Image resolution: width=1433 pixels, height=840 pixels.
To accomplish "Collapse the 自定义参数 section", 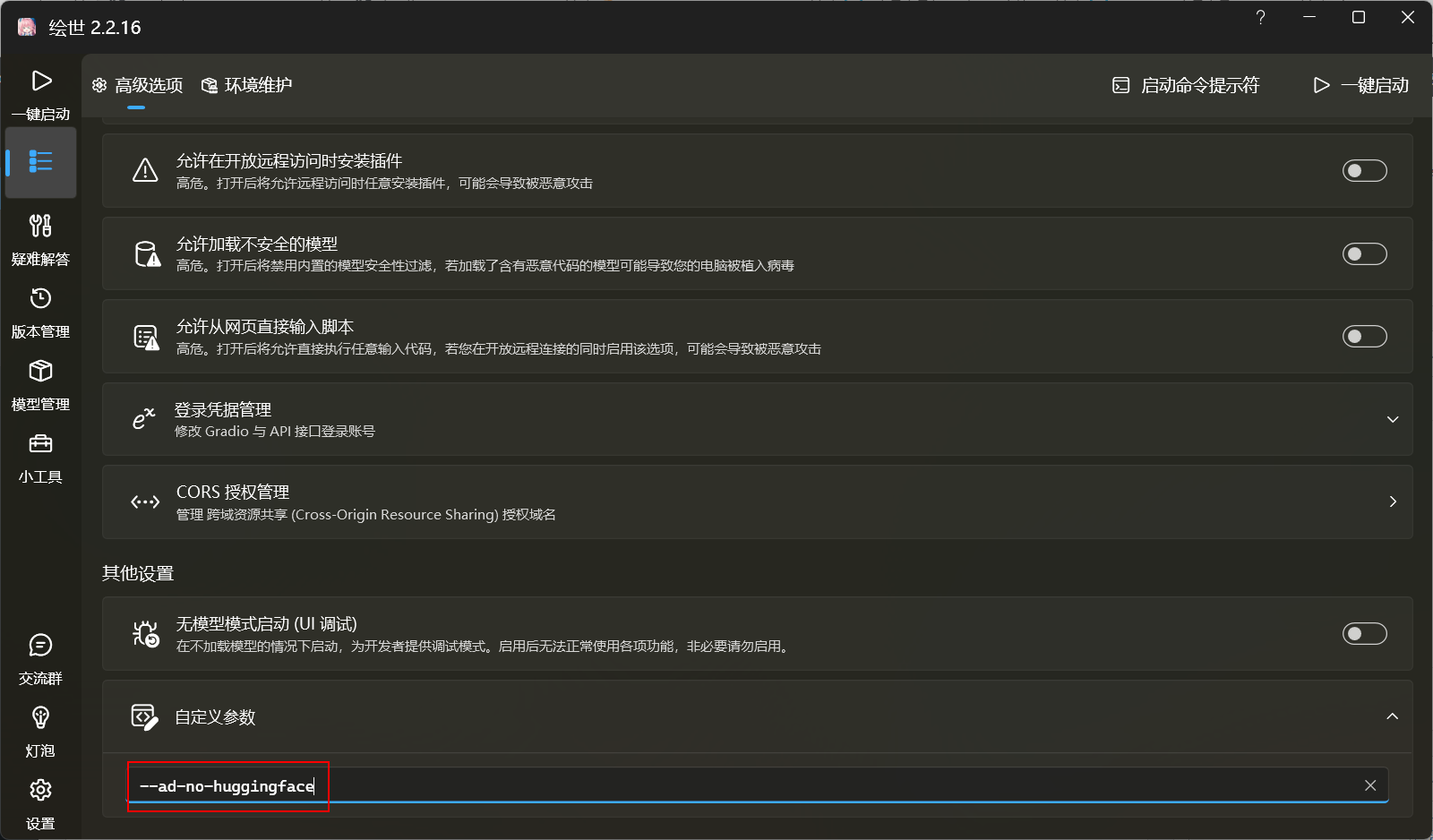I will (x=1392, y=716).
